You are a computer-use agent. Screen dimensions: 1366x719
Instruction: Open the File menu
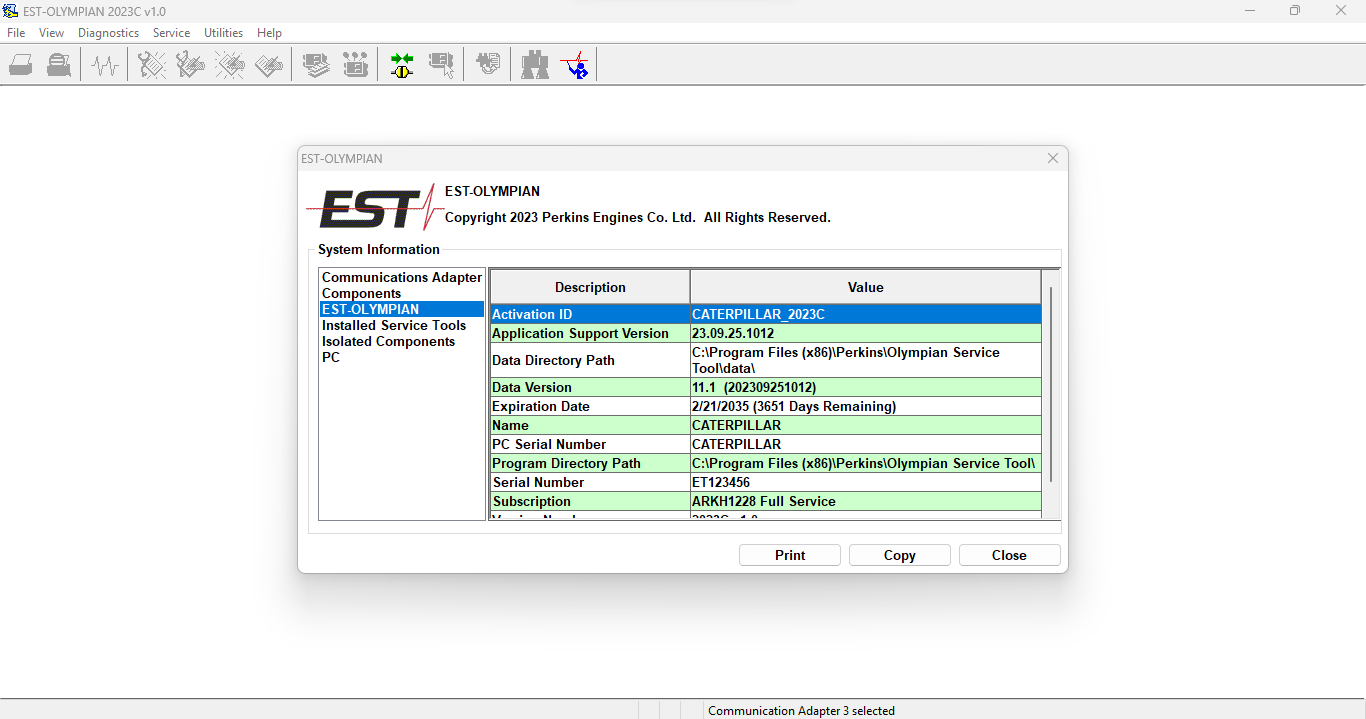coord(16,33)
